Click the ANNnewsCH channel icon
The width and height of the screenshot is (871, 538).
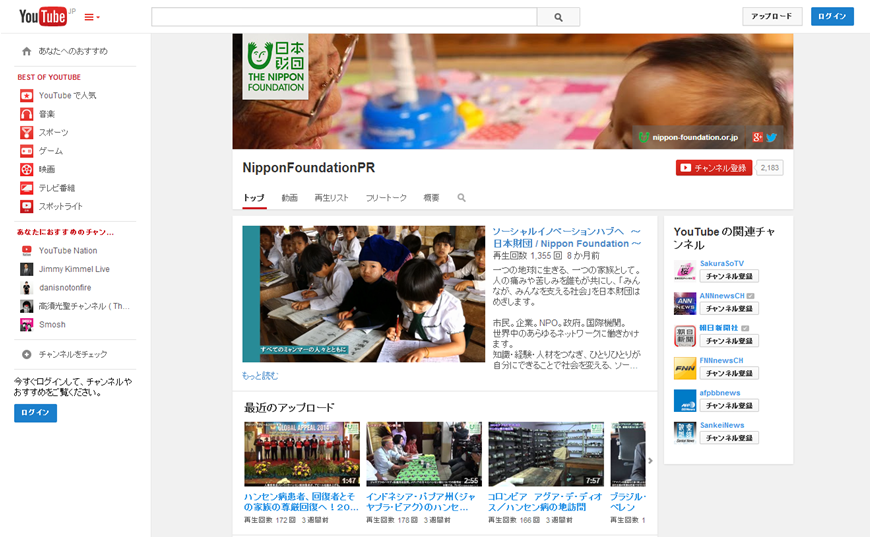[685, 304]
